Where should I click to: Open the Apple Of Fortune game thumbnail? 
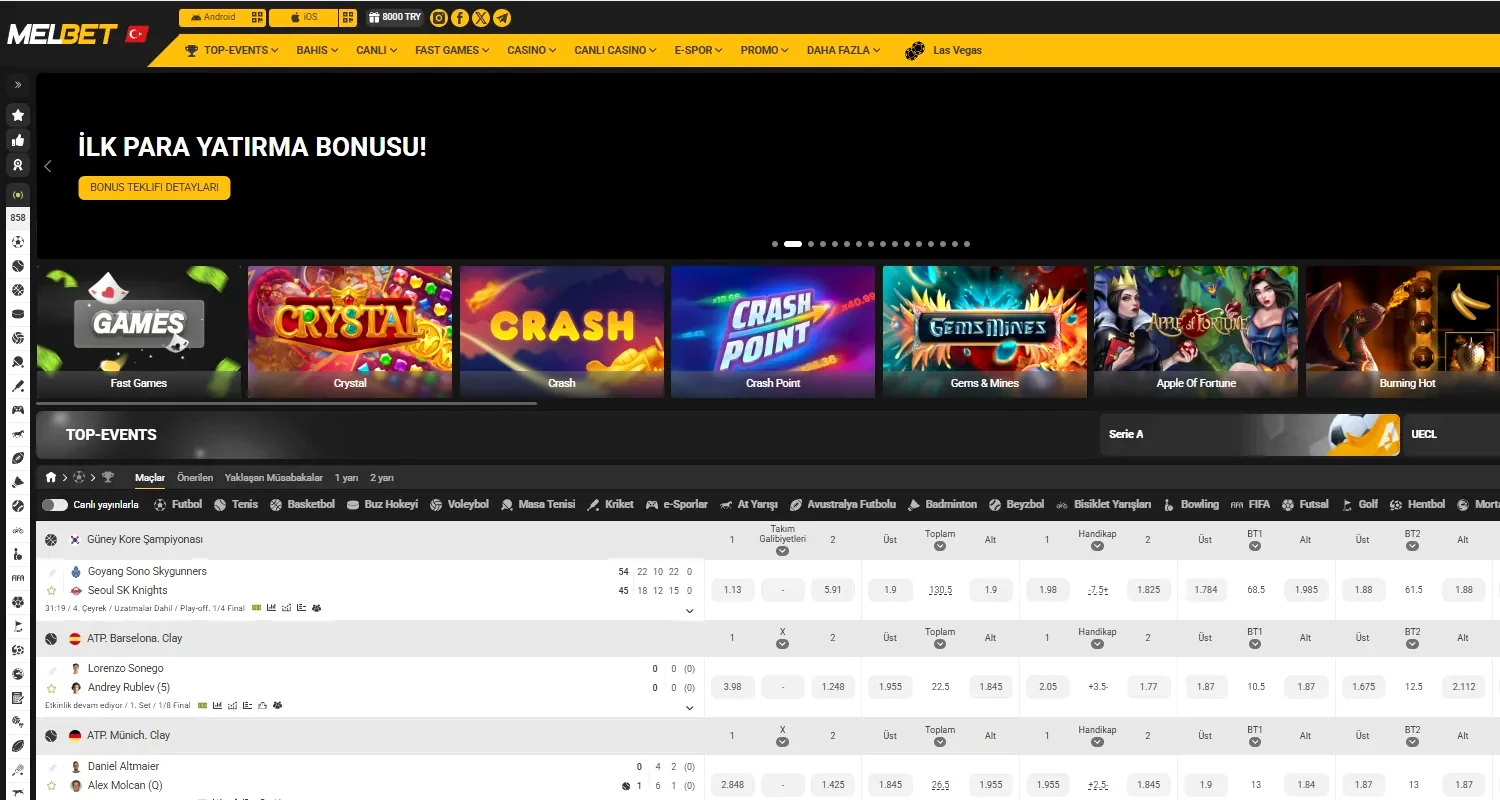[x=1196, y=332]
